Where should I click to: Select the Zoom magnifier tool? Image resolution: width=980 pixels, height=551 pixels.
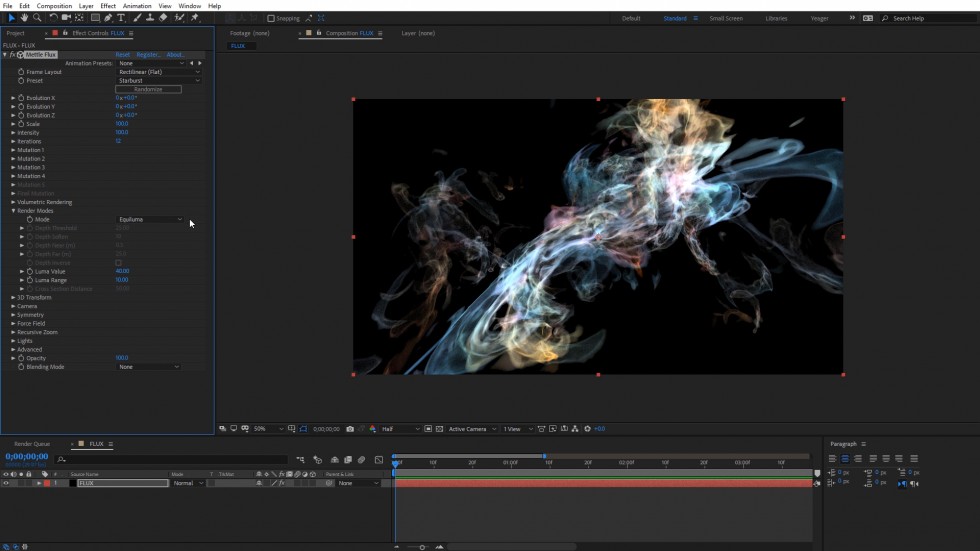38,18
